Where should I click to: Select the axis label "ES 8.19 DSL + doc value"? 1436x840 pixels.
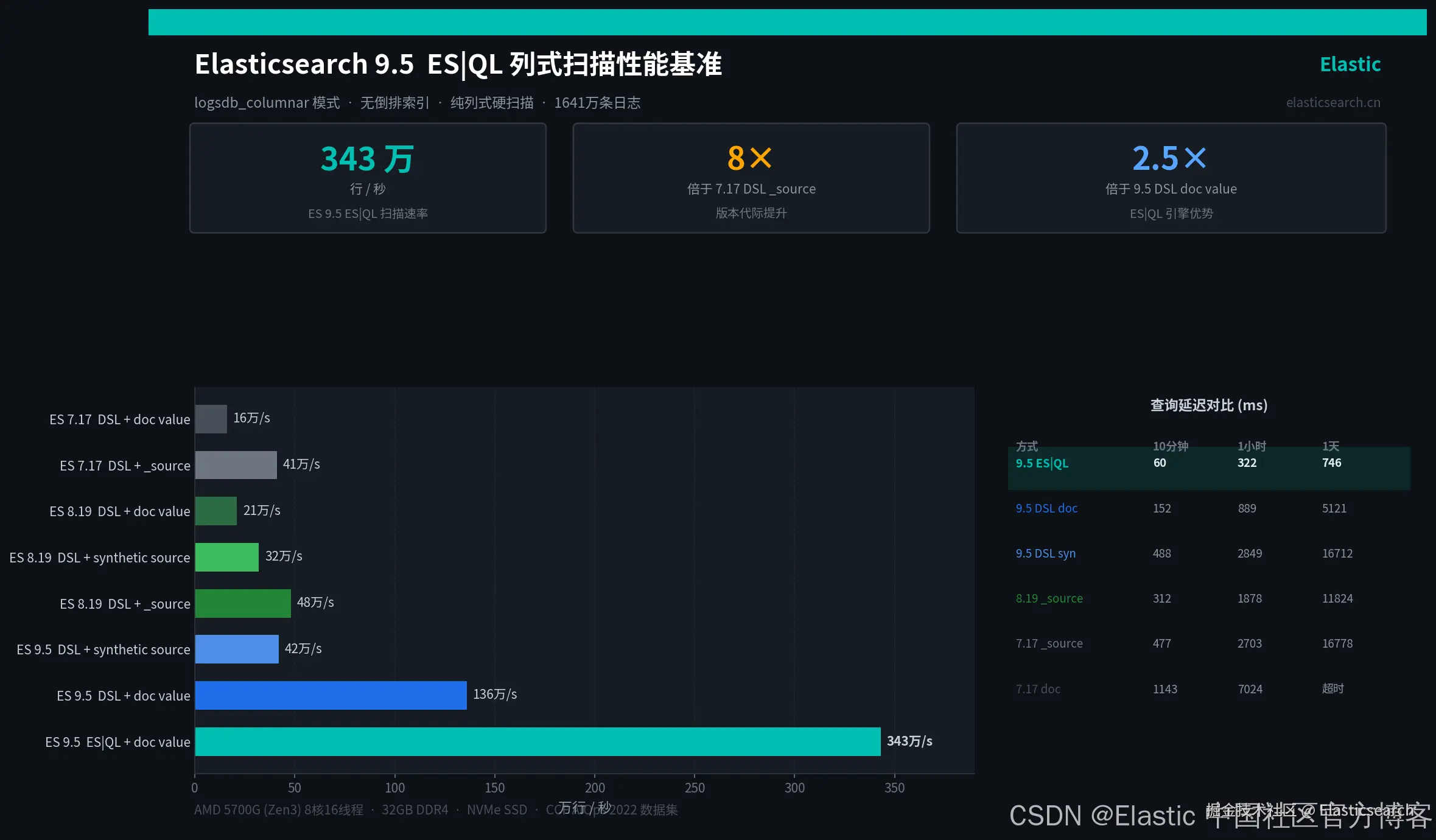point(120,511)
